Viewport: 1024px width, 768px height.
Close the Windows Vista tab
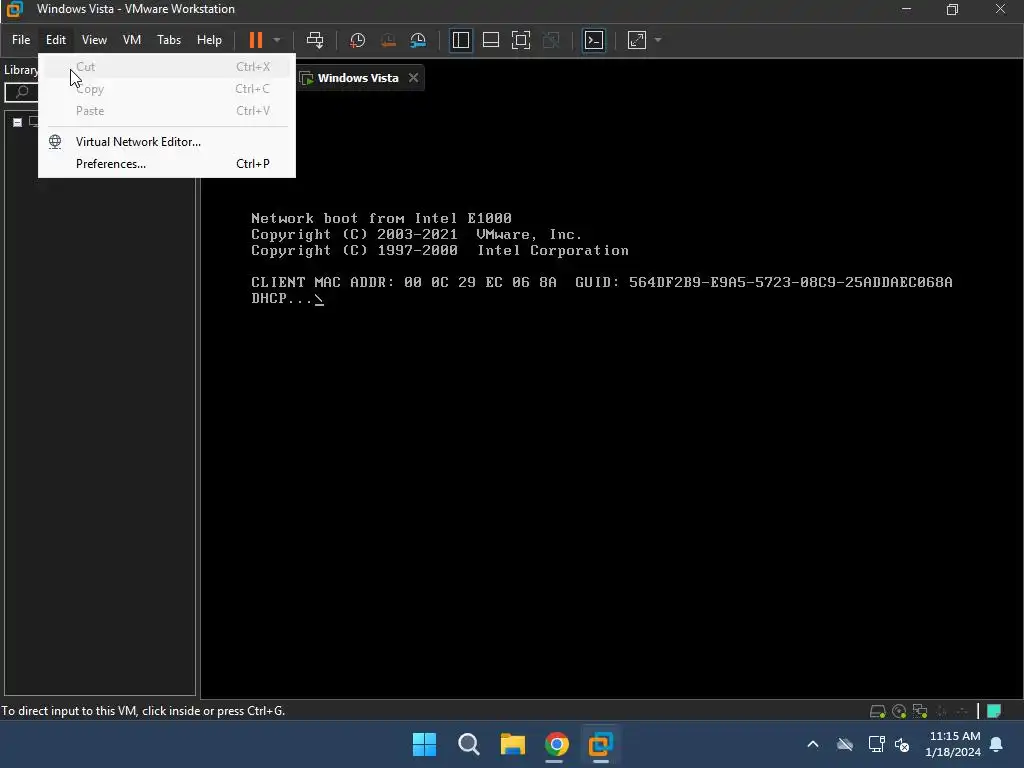413,78
